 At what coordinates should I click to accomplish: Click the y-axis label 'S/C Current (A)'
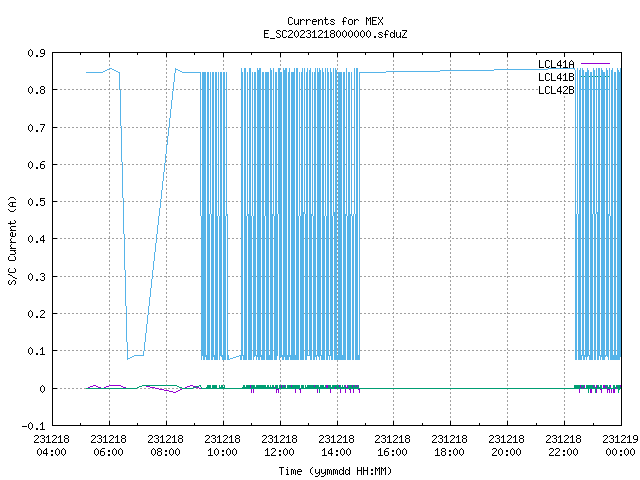tap(13, 241)
